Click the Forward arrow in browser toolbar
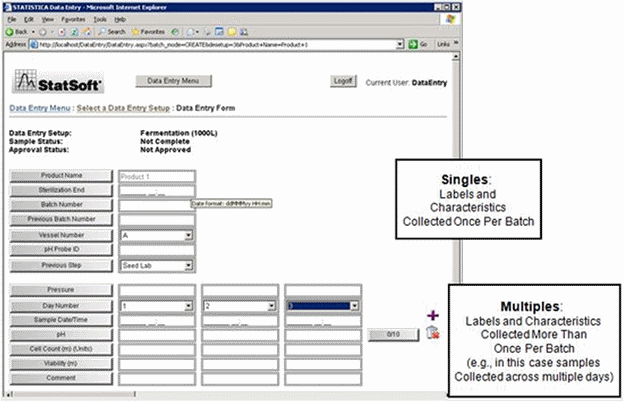Screen dimensions: 624x402 43,32
